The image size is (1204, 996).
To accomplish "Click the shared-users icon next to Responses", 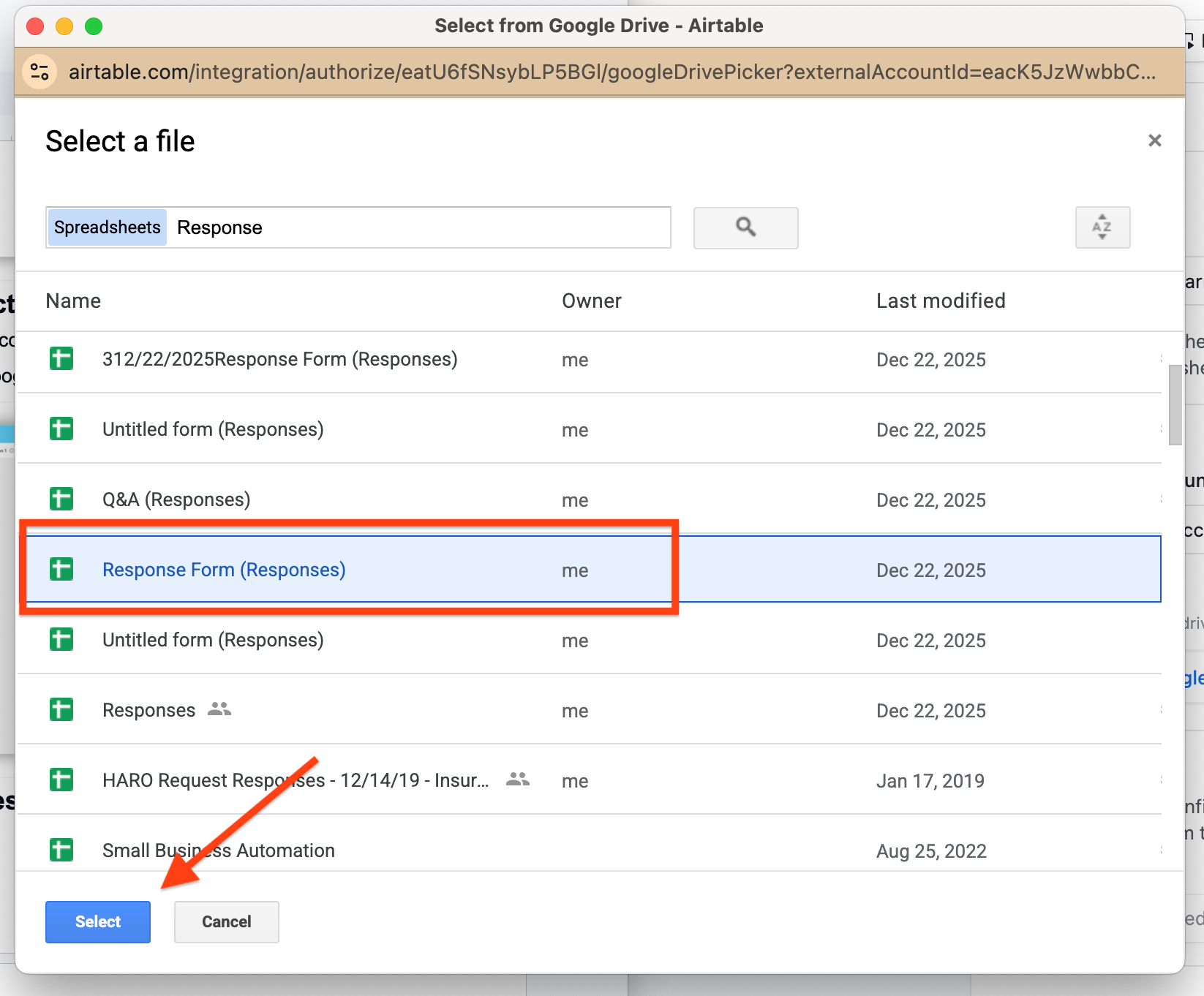I will point(219,709).
